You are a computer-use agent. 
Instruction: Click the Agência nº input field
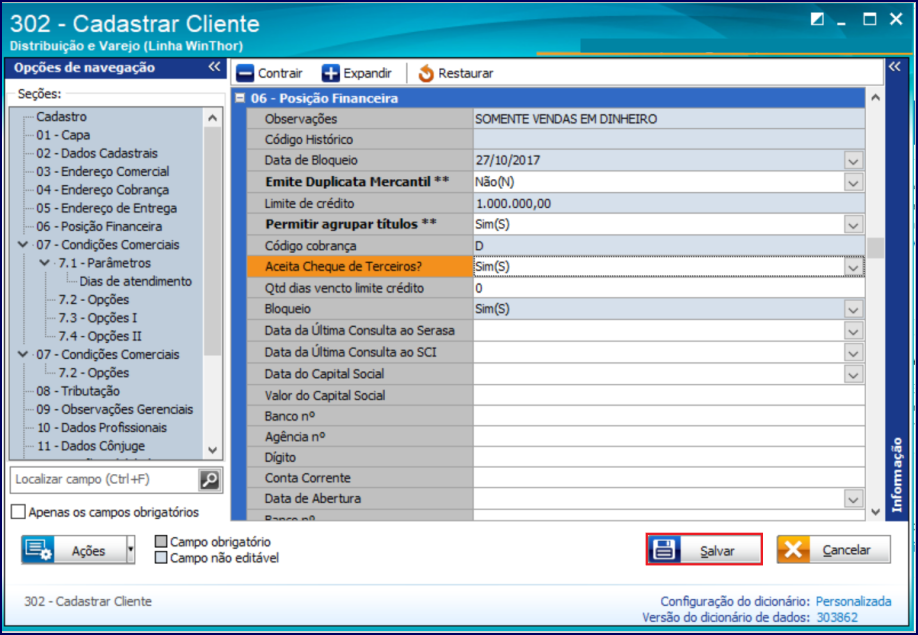669,437
